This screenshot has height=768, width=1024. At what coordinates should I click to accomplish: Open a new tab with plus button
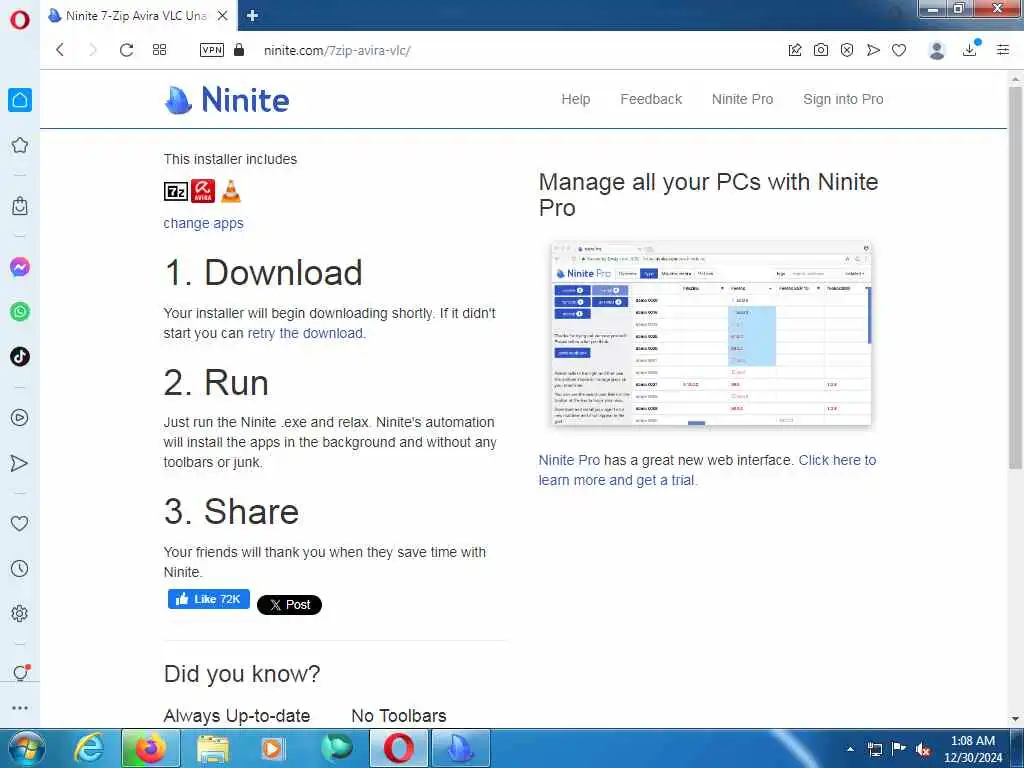coord(253,16)
